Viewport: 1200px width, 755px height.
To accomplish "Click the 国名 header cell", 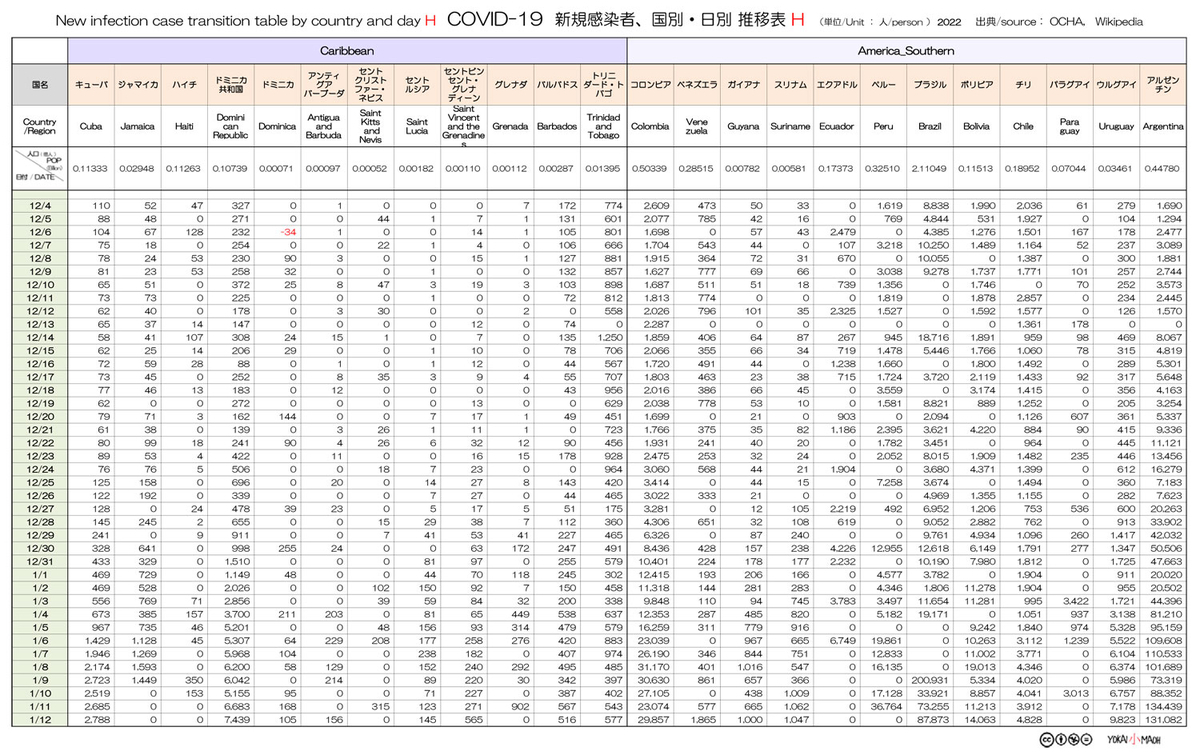I will tap(39, 85).
